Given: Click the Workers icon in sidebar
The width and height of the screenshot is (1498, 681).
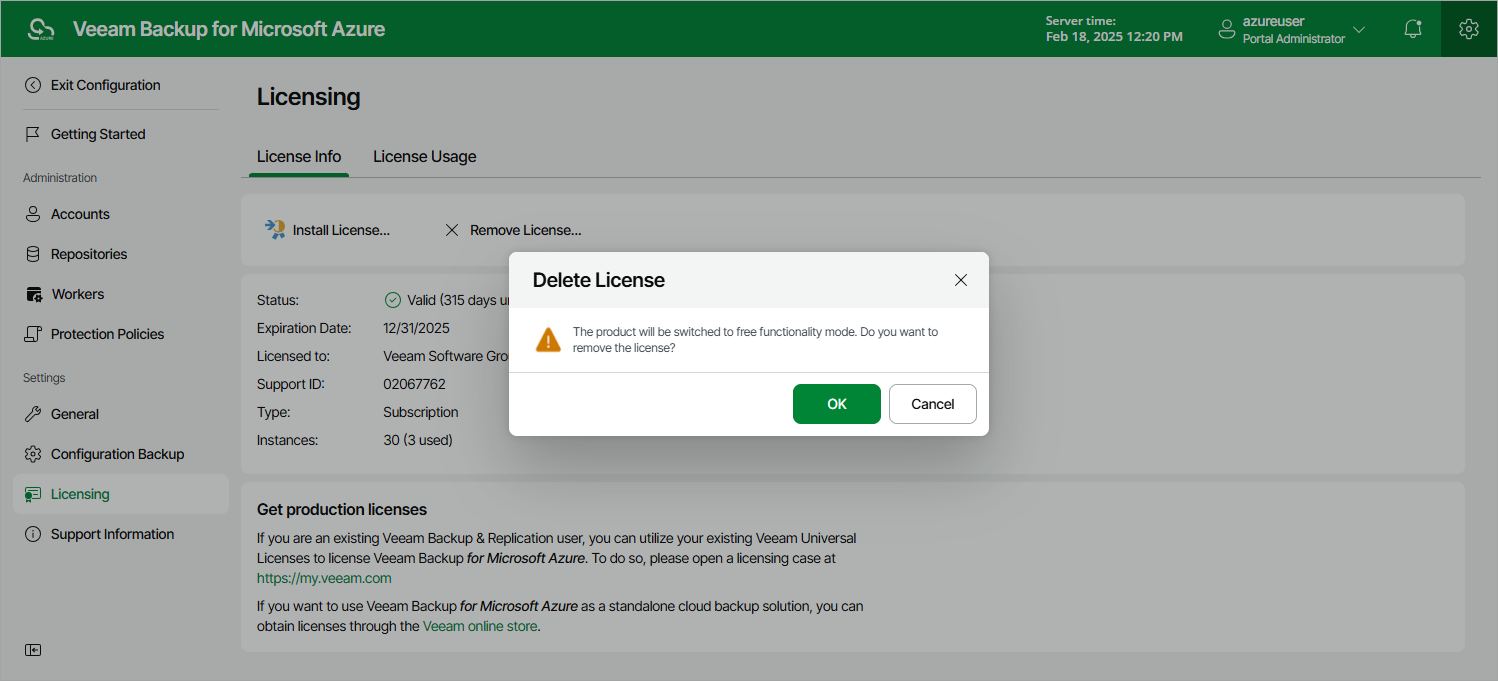Looking at the screenshot, I should [33, 294].
